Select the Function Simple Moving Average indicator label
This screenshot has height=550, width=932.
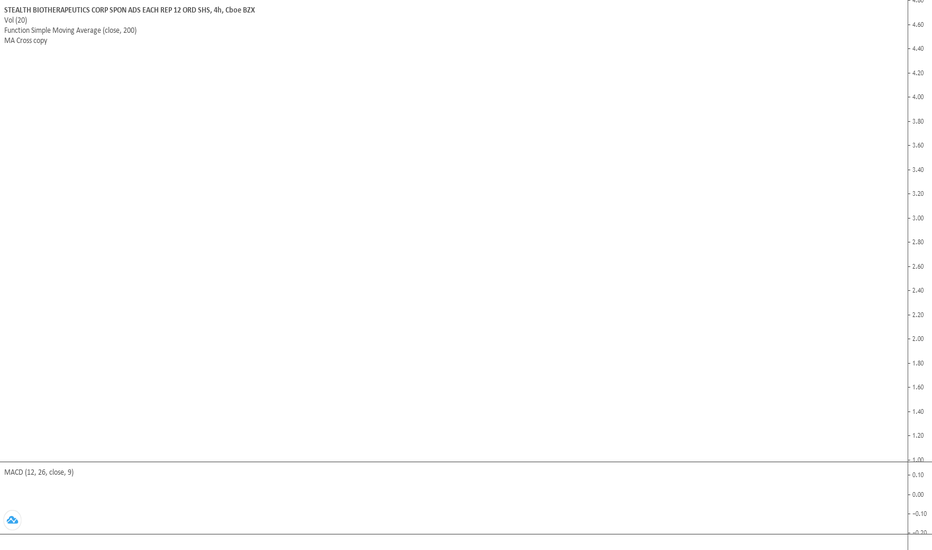pyautogui.click(x=70, y=30)
